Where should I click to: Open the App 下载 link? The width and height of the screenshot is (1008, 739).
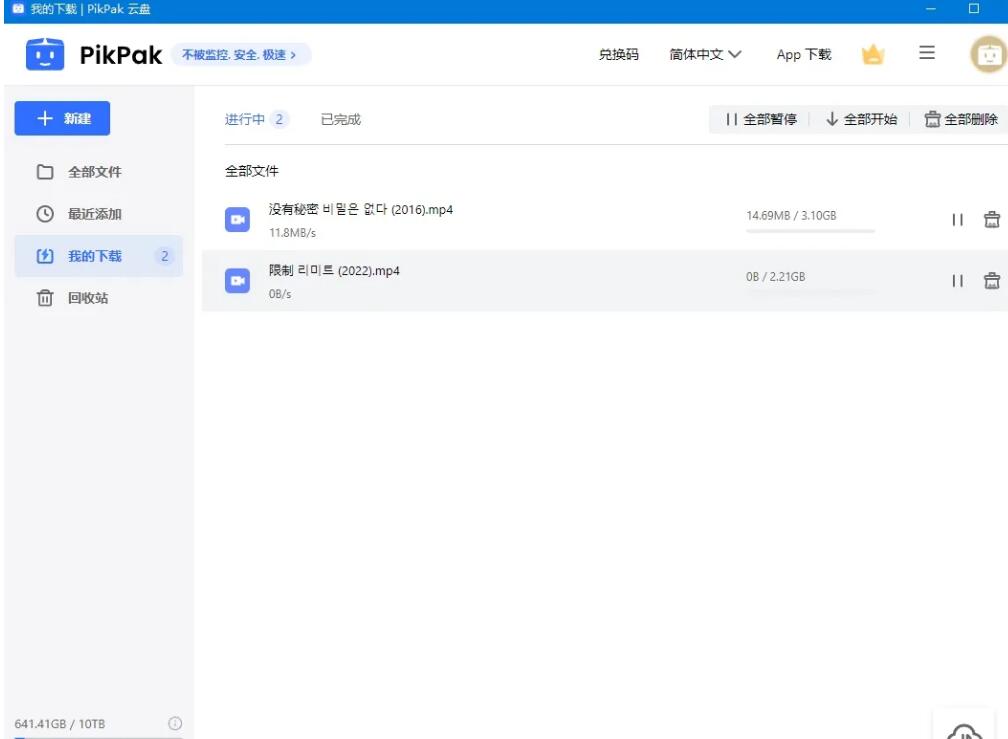(x=804, y=55)
